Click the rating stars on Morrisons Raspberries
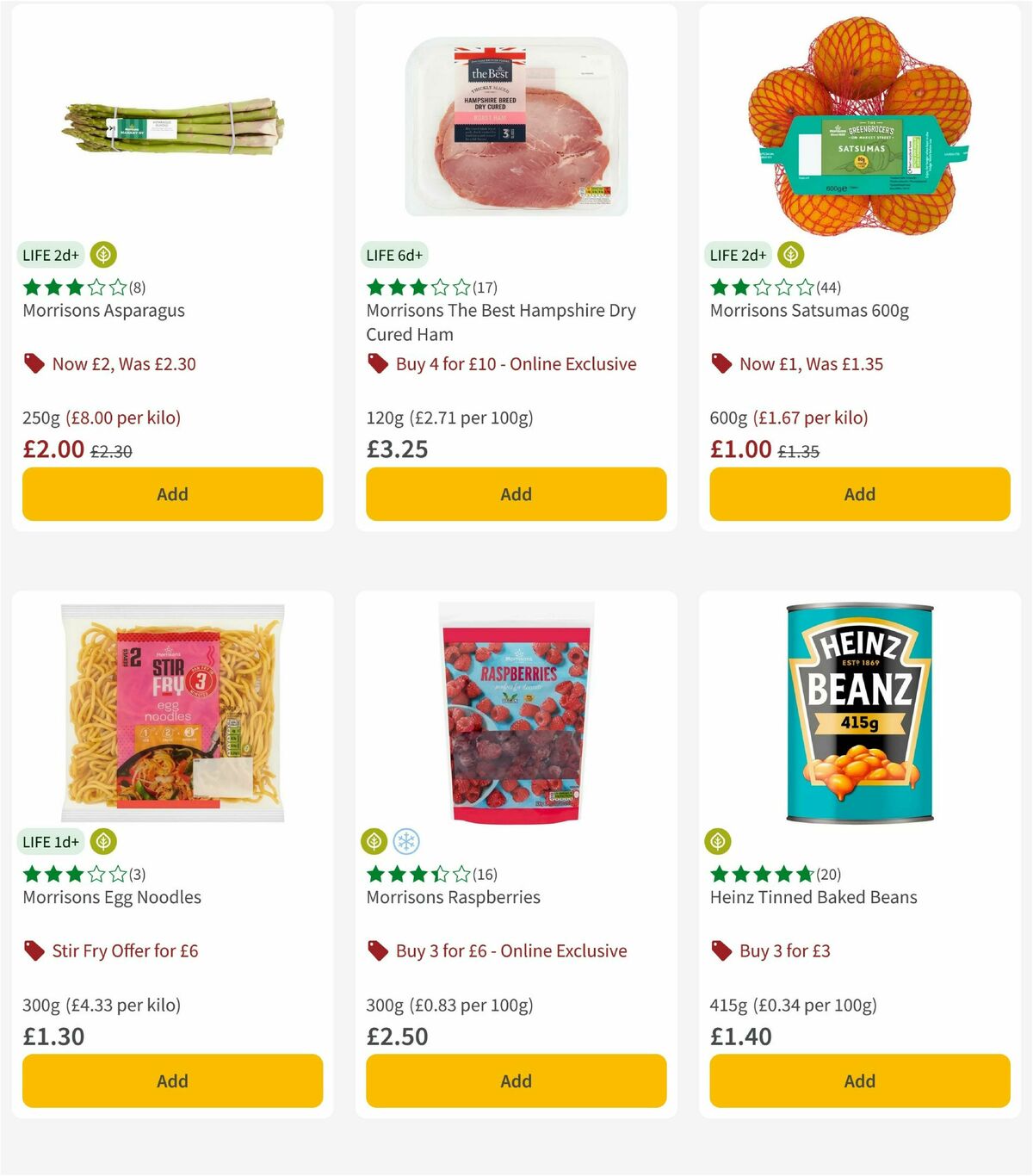Viewport: 1033px width, 1176px height. tap(418, 873)
